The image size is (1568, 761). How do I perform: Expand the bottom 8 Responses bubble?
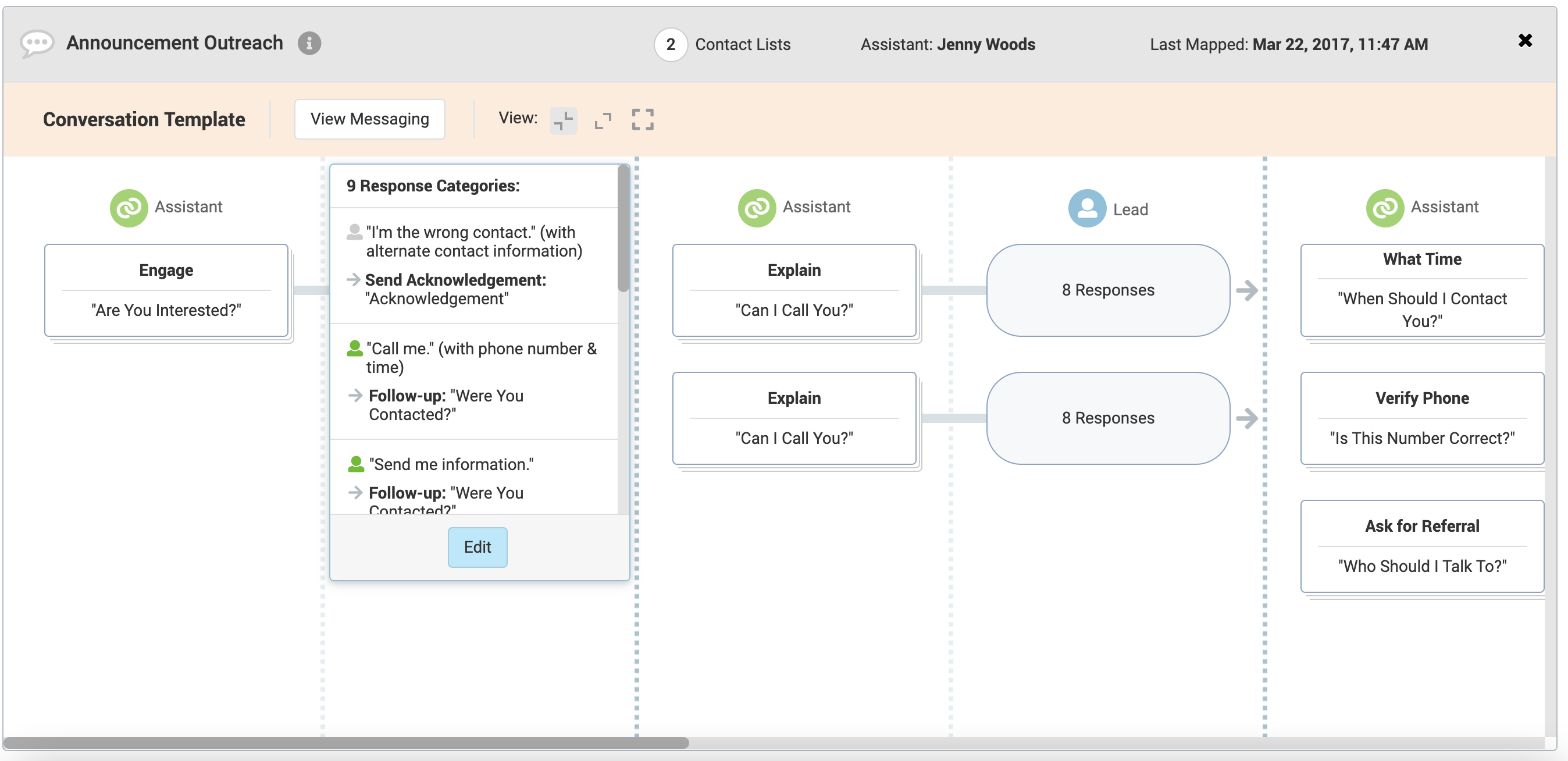point(1108,418)
